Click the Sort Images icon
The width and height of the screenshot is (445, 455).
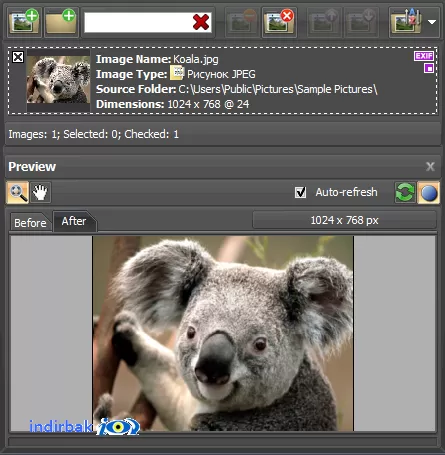point(407,22)
